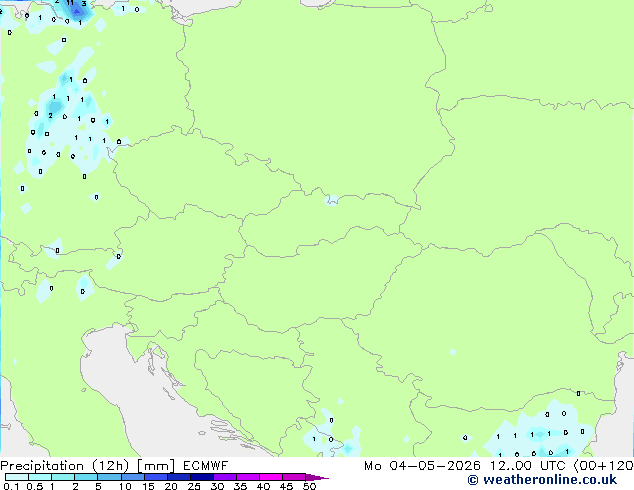Screen dimensions: 634x490
Task: Click the 11 mm value on the map
Action: click(70, 3)
